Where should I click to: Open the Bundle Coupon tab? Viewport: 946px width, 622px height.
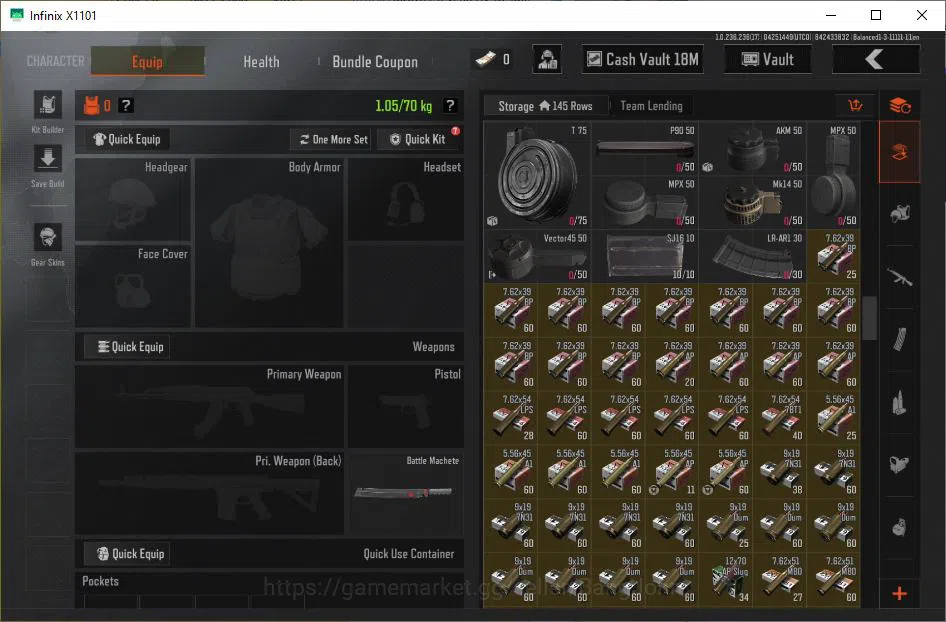click(x=375, y=62)
